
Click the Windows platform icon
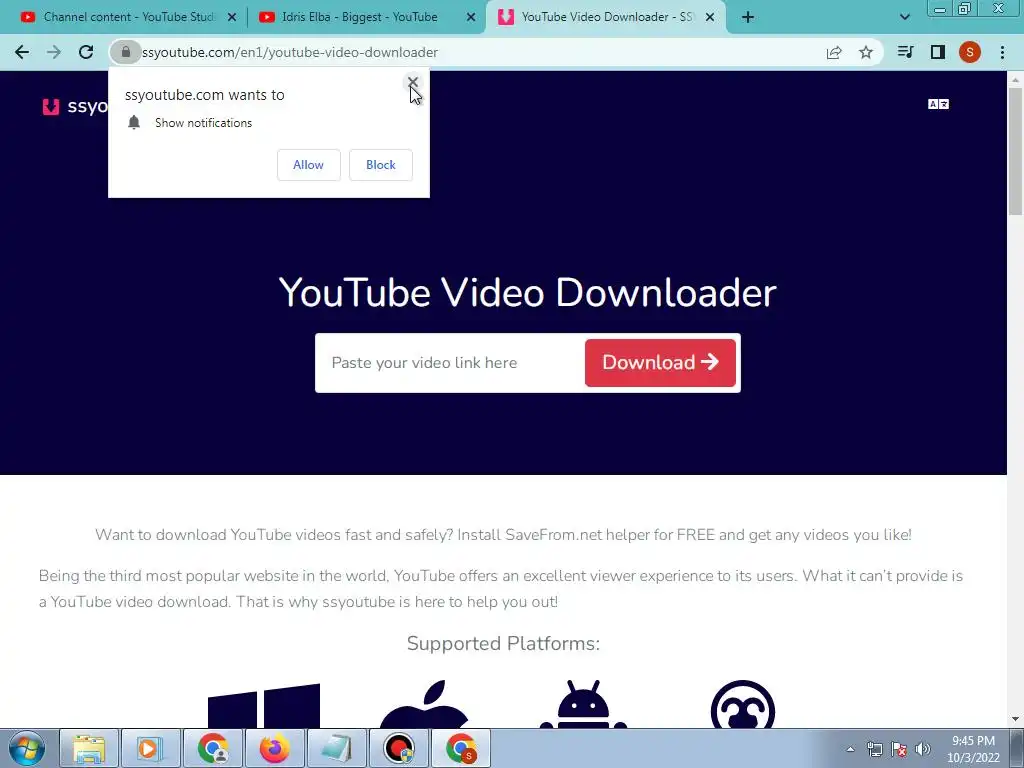264,705
